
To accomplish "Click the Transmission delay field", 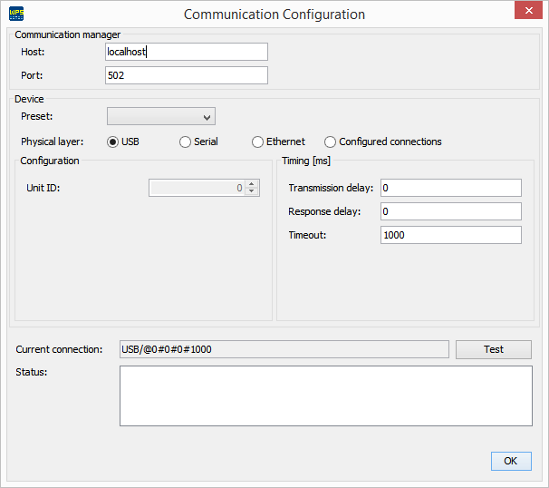I will tap(451, 188).
